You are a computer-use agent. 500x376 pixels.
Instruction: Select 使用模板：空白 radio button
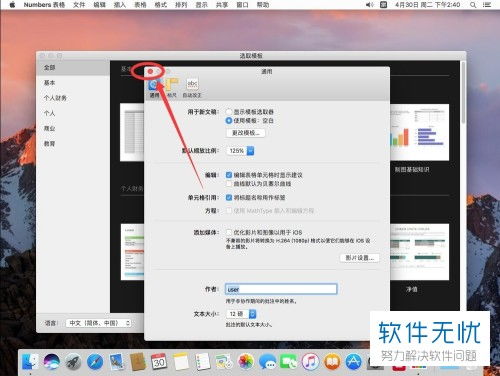(229, 120)
